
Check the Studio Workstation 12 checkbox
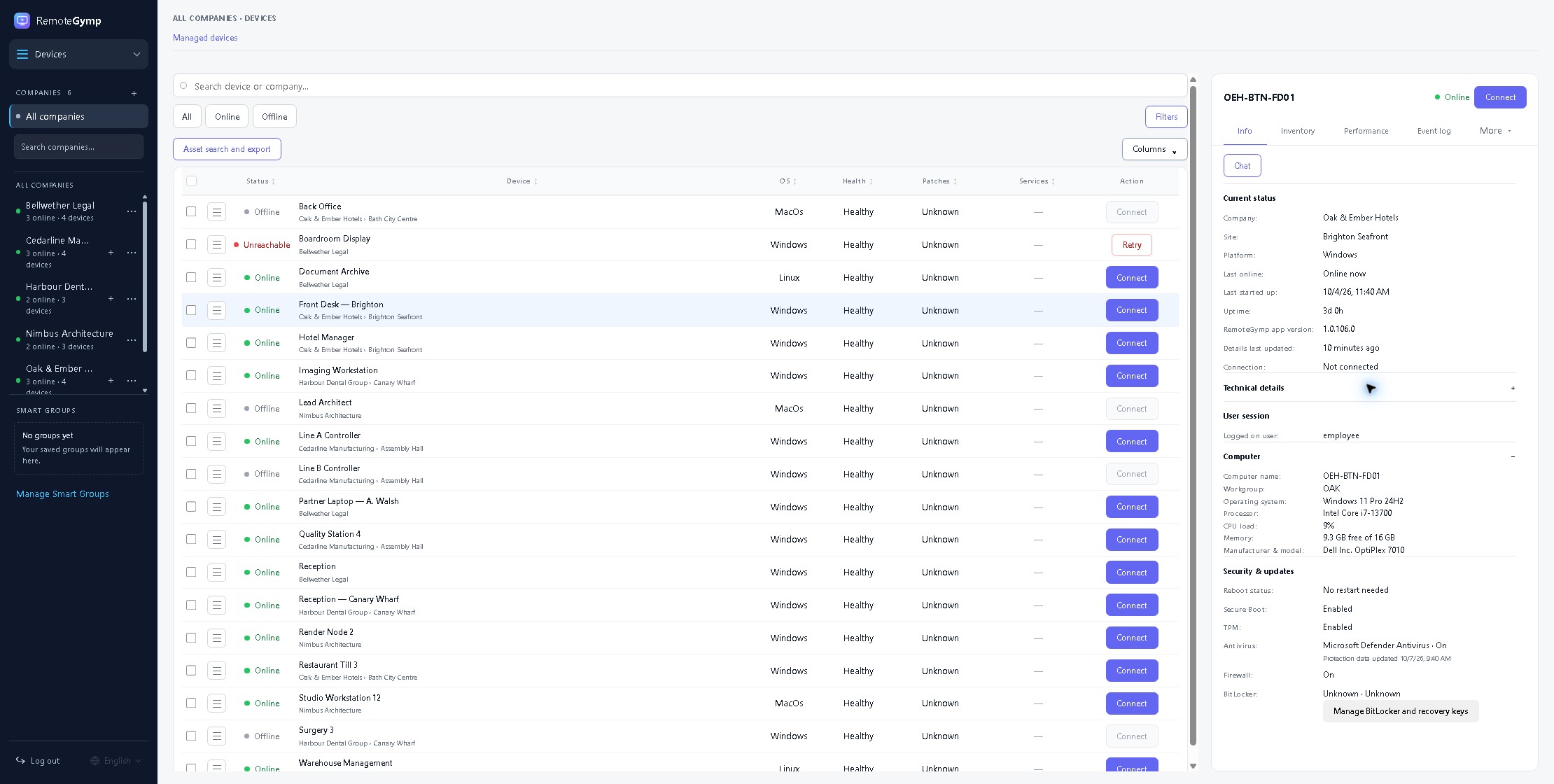tap(191, 703)
